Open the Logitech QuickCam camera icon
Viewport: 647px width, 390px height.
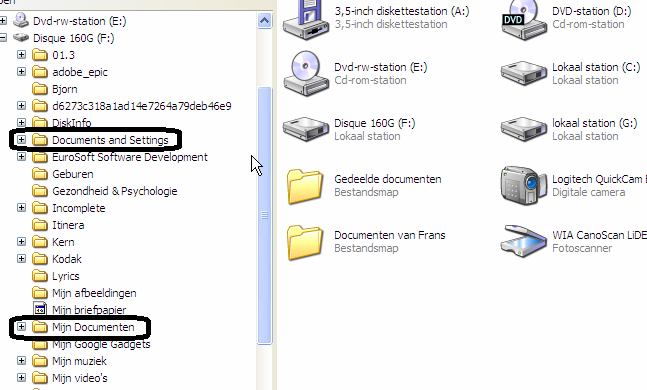[x=523, y=185]
